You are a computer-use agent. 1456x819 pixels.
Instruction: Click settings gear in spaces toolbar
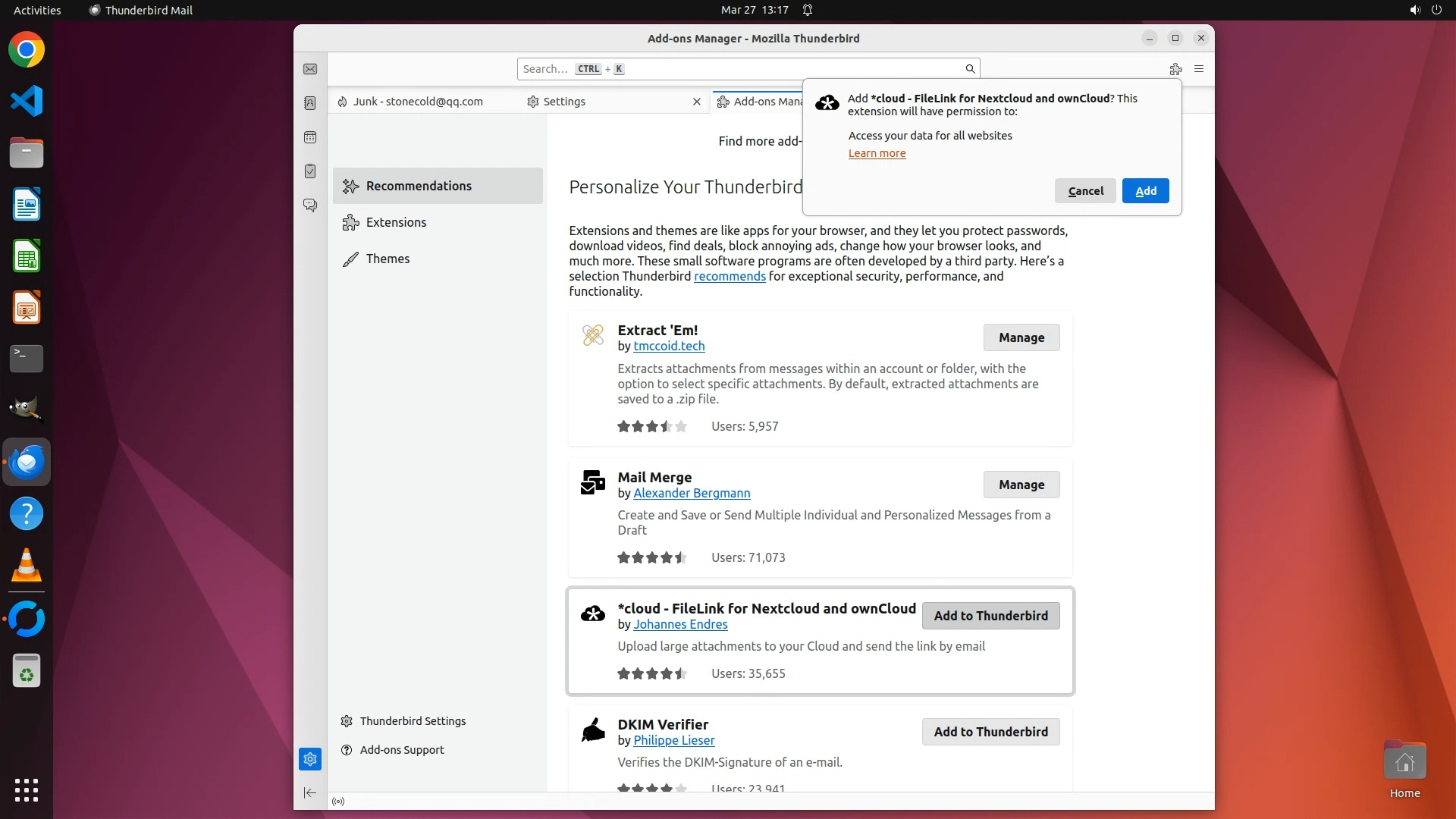coord(310,759)
